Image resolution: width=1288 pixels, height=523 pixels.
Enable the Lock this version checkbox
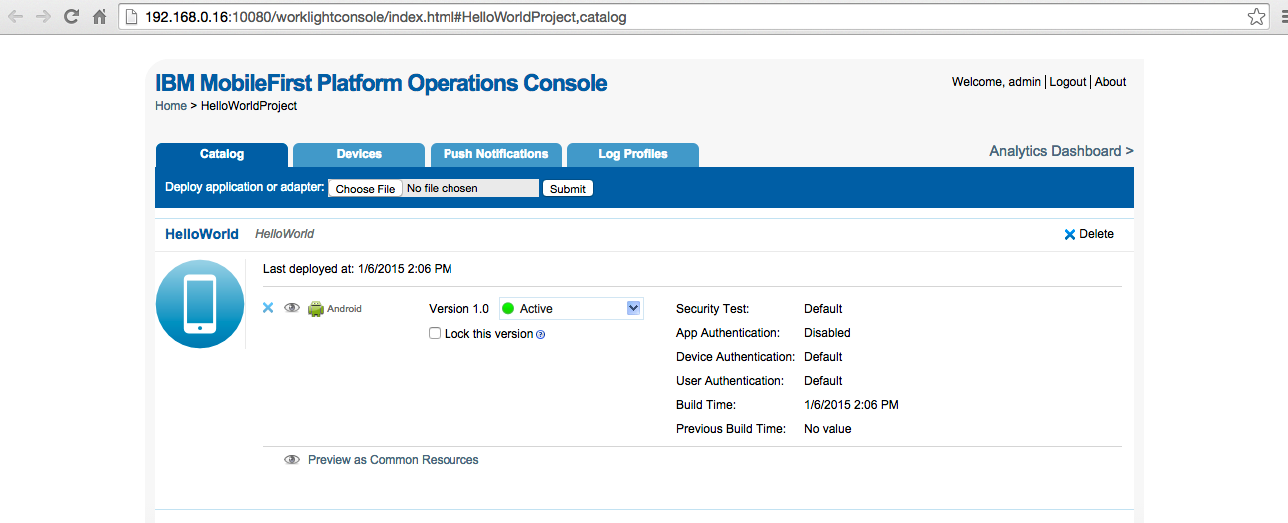coord(435,333)
